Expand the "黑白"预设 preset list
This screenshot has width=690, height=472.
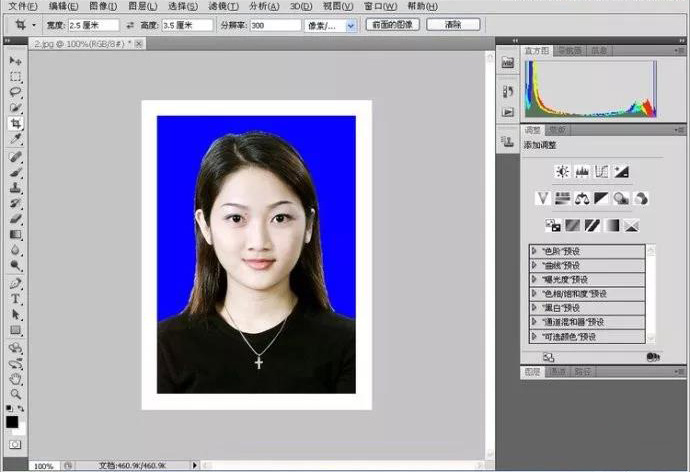coord(535,308)
